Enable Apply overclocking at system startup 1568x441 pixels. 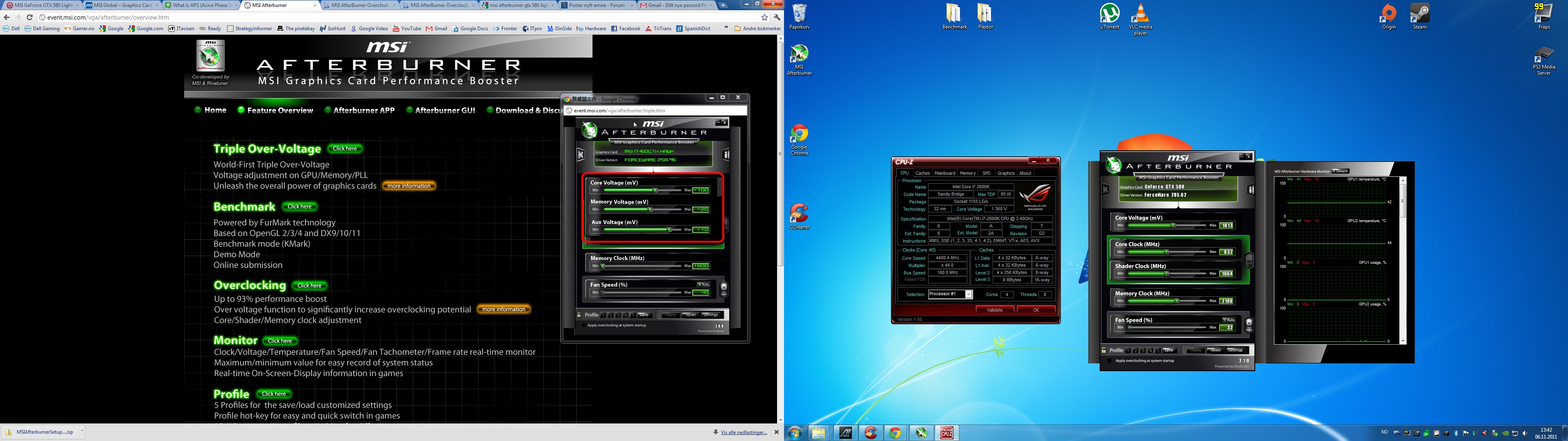[1109, 361]
